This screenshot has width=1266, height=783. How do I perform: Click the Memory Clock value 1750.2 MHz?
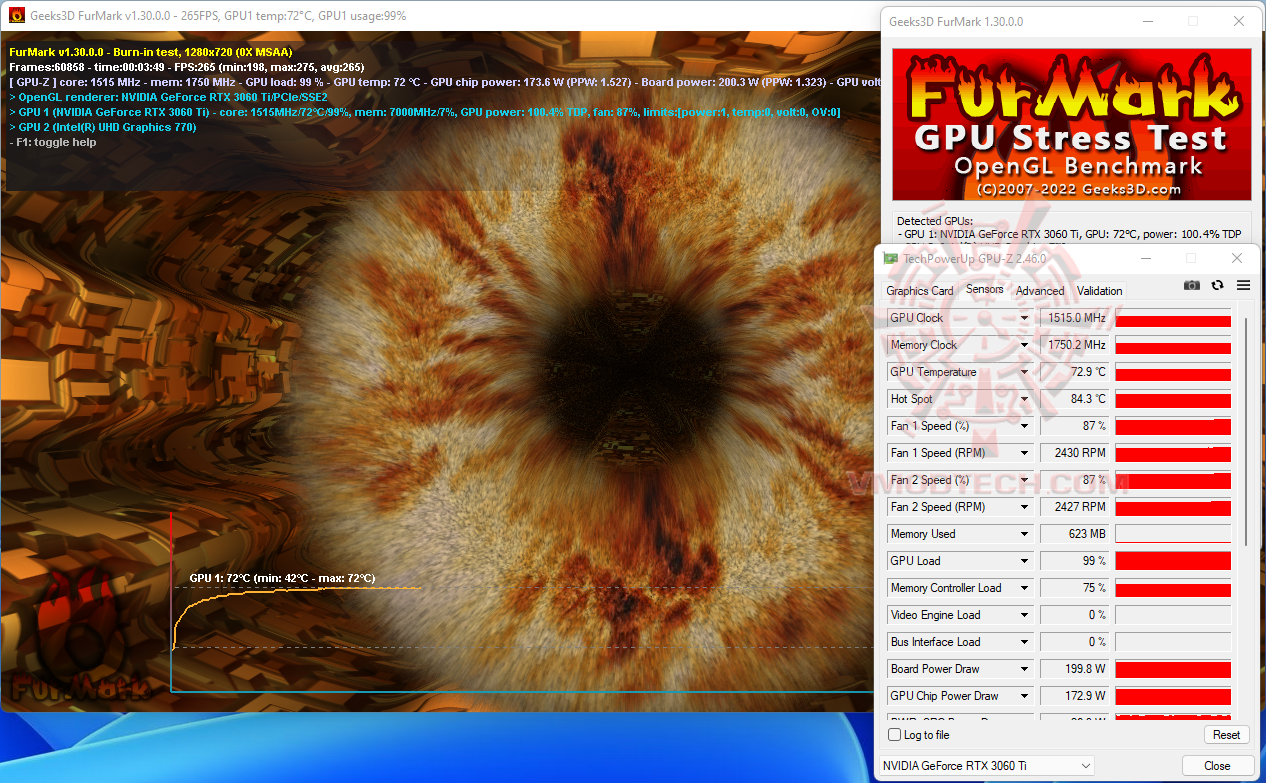click(1075, 345)
